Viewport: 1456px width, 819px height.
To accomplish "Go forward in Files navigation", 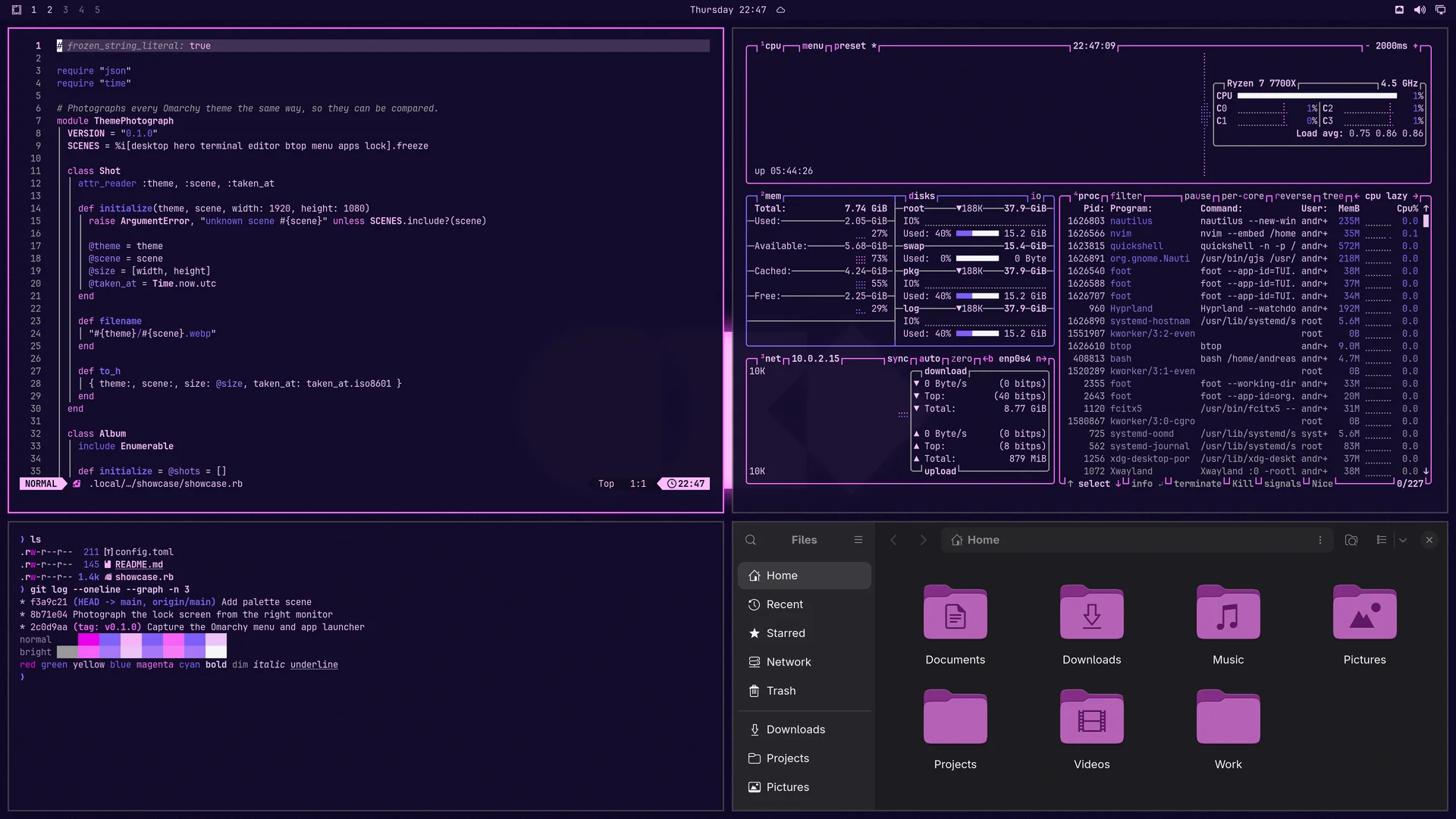I will (923, 540).
